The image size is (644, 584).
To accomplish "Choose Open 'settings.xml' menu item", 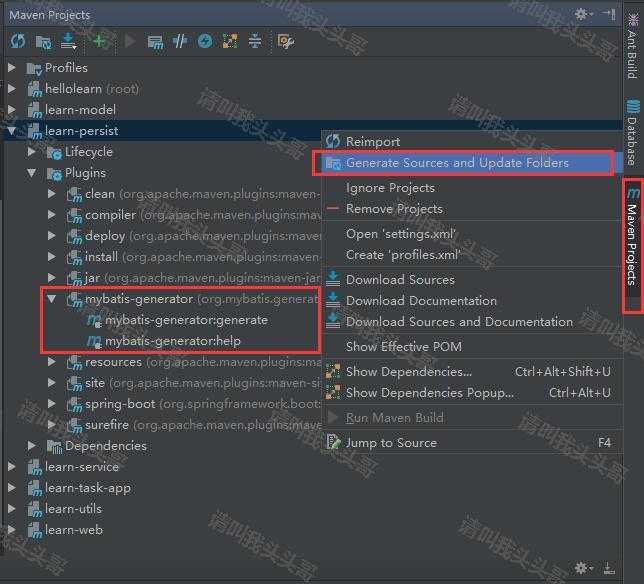I will (472, 234).
